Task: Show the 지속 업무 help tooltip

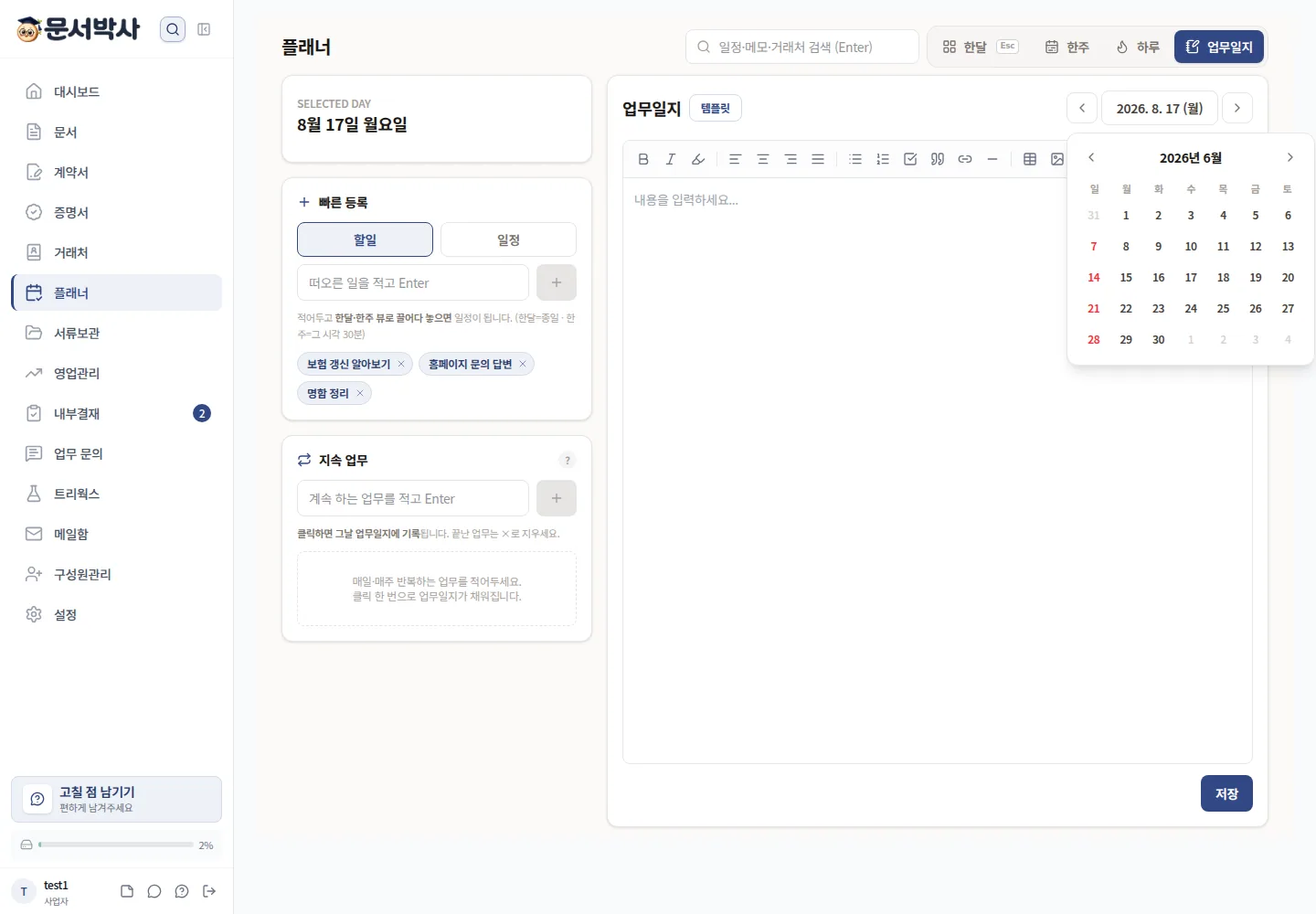Action: click(568, 460)
